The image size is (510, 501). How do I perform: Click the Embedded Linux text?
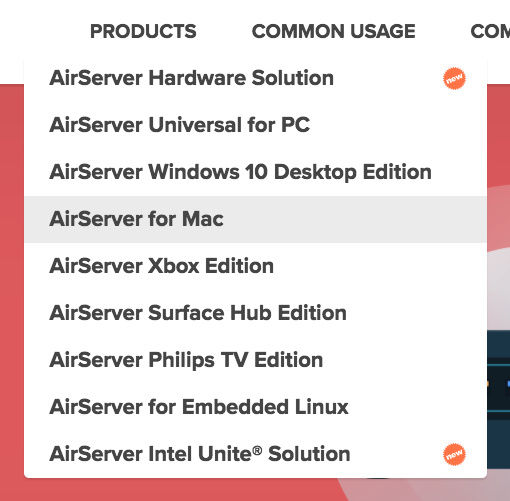[x=265, y=407]
